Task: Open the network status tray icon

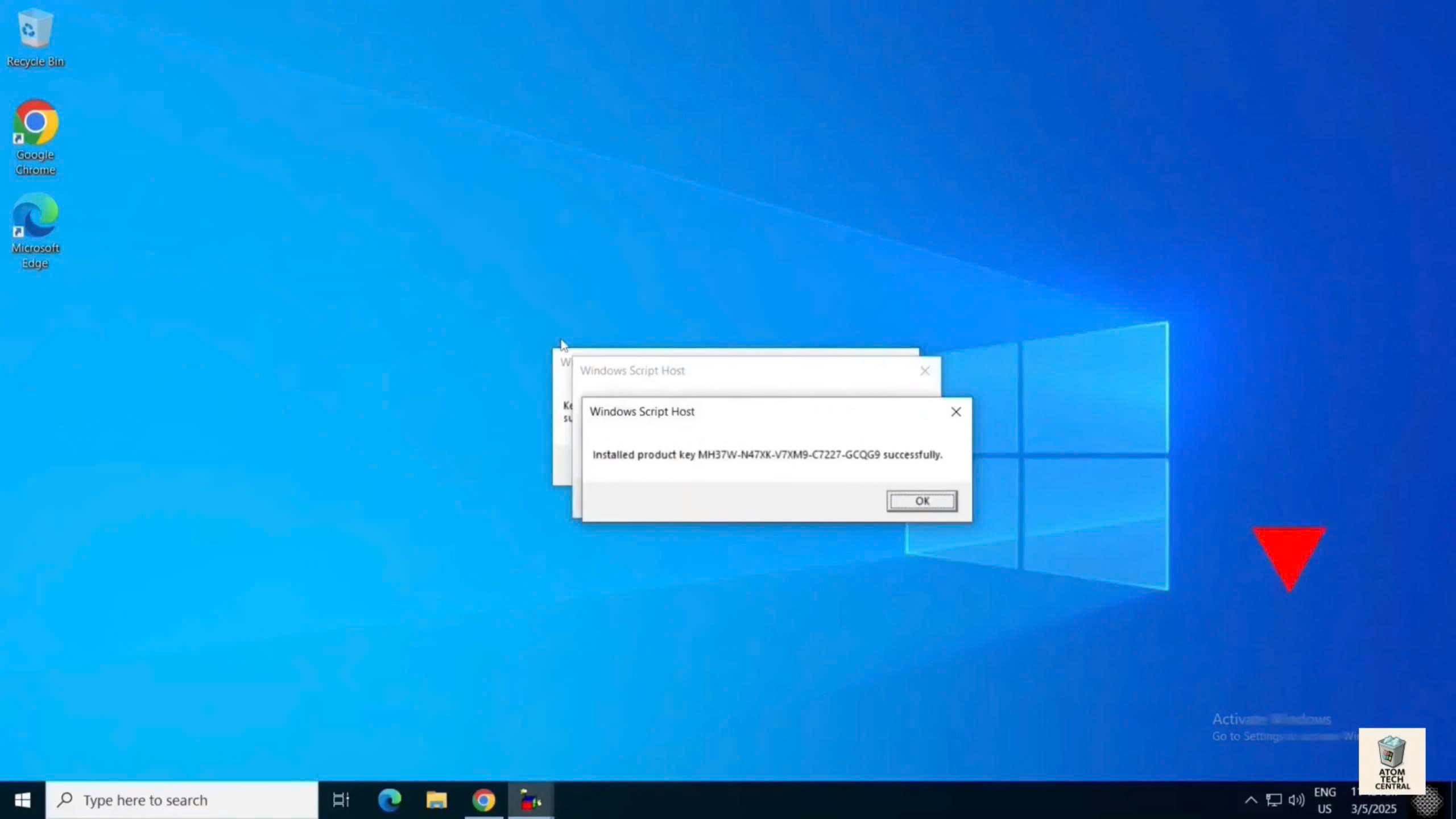Action: [1274, 800]
